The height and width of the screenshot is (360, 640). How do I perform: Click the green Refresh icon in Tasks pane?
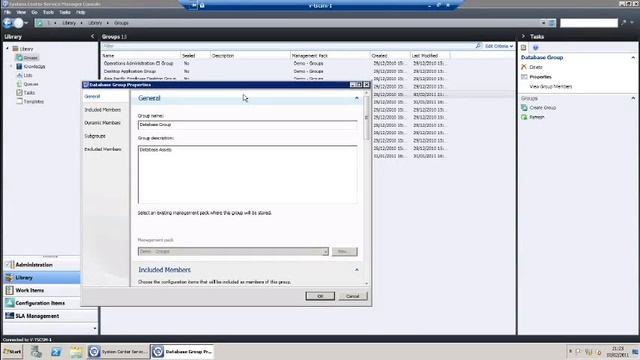point(524,117)
